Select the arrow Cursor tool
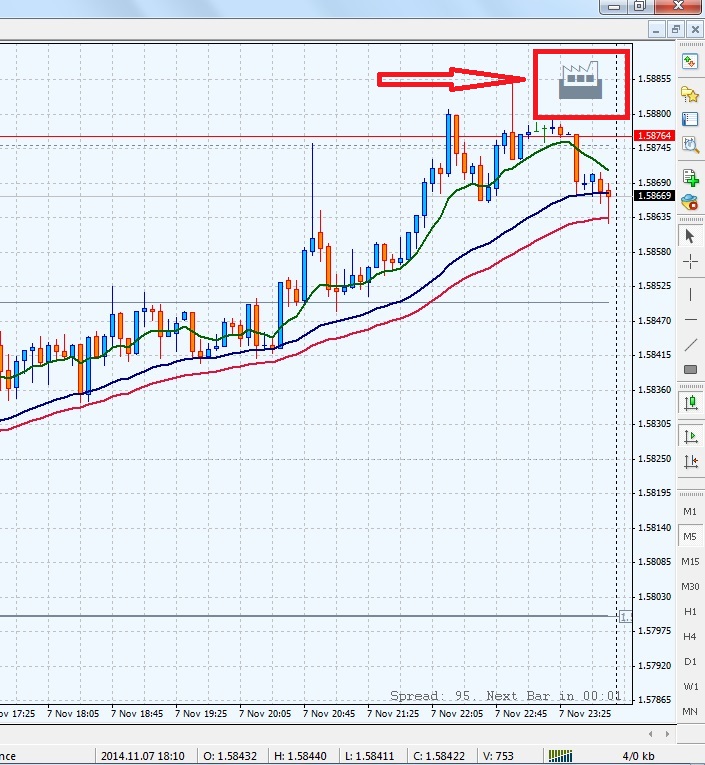The height and width of the screenshot is (765, 705). coord(690,236)
